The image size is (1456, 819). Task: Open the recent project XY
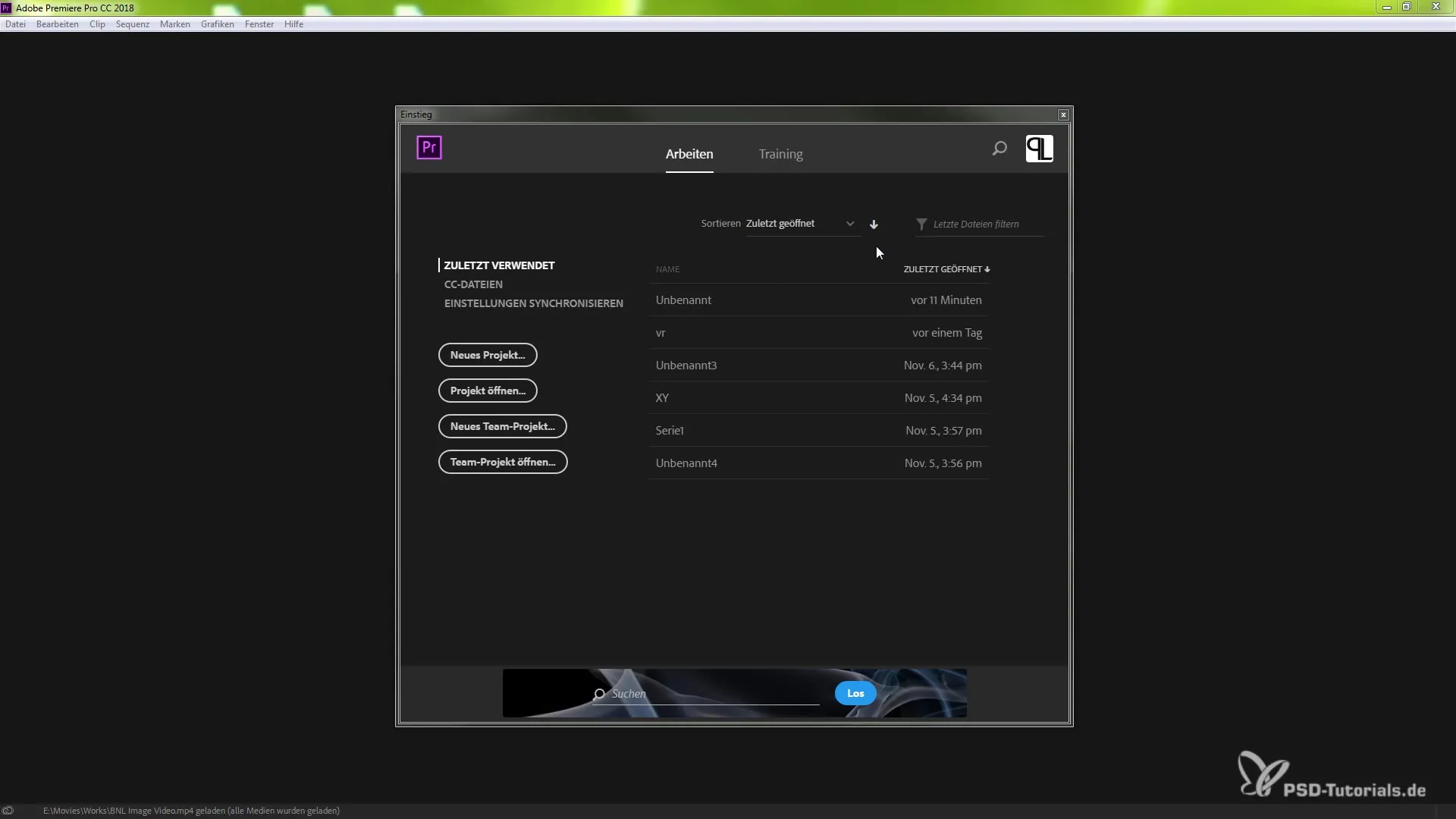tap(818, 398)
